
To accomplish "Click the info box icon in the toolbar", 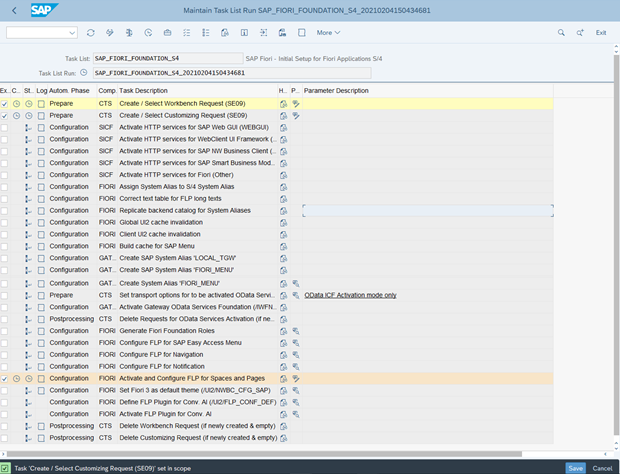I will (x=244, y=33).
